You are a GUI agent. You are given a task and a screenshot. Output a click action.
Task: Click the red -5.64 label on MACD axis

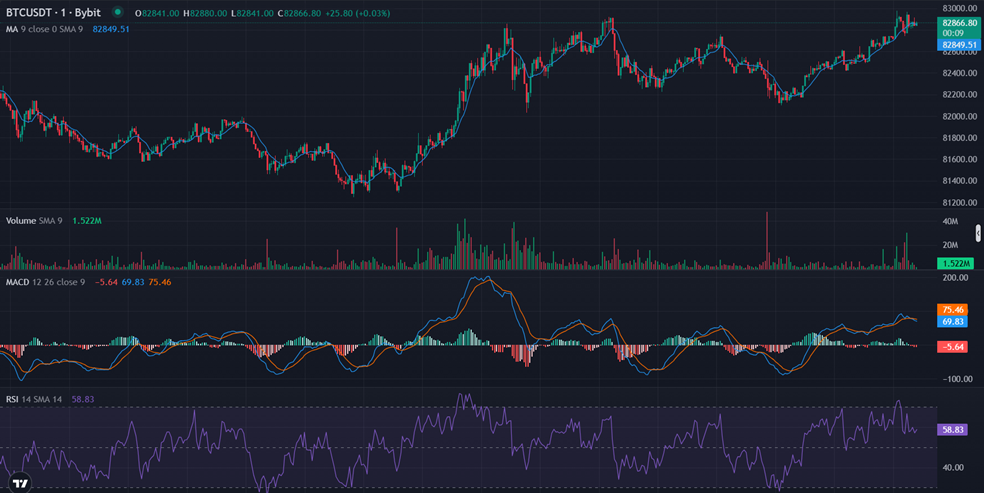(952, 347)
